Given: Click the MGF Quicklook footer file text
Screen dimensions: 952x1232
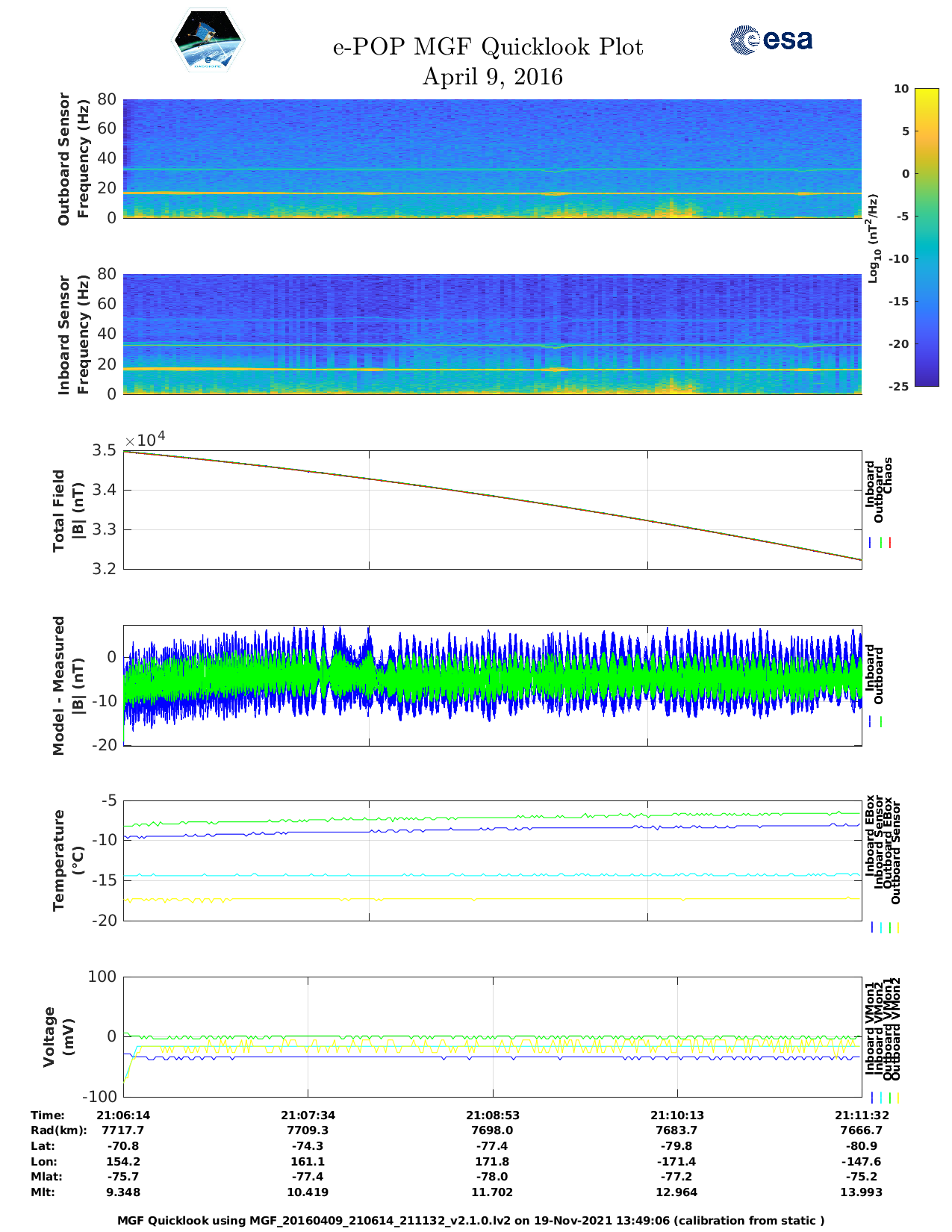Looking at the screenshot, I should pos(470,1220).
